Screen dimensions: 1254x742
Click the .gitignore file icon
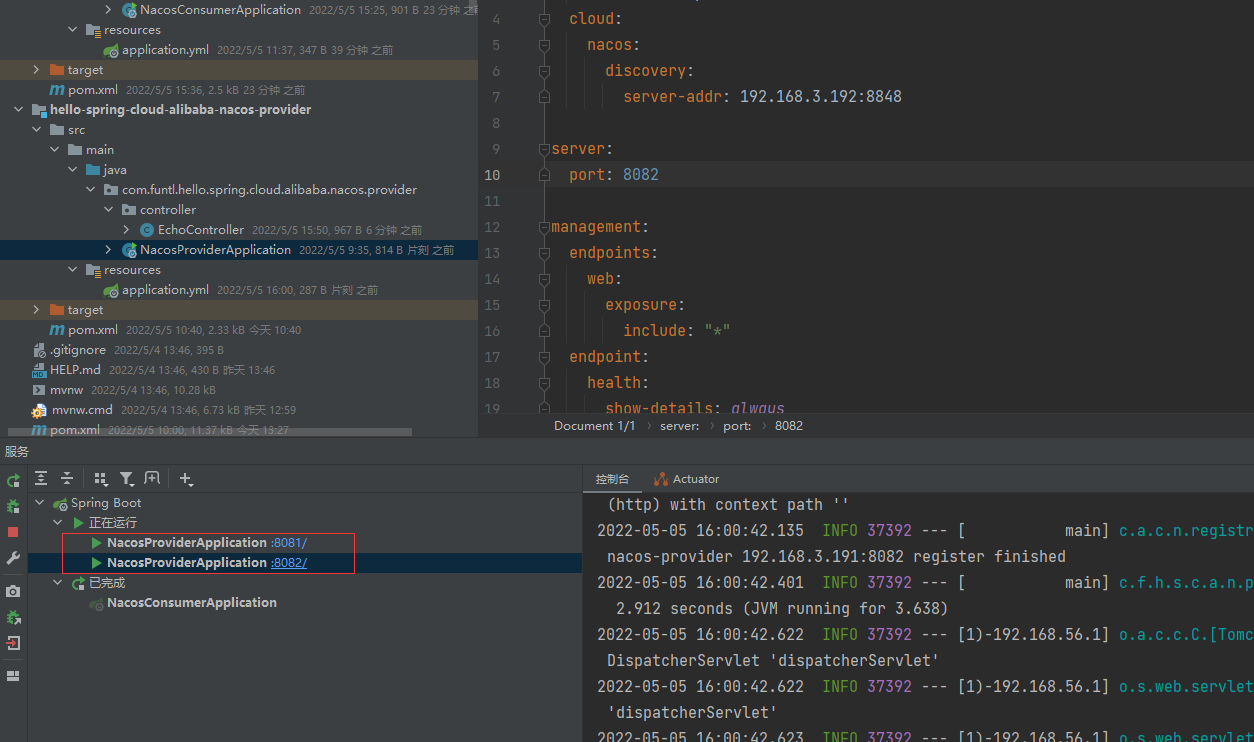pos(39,350)
